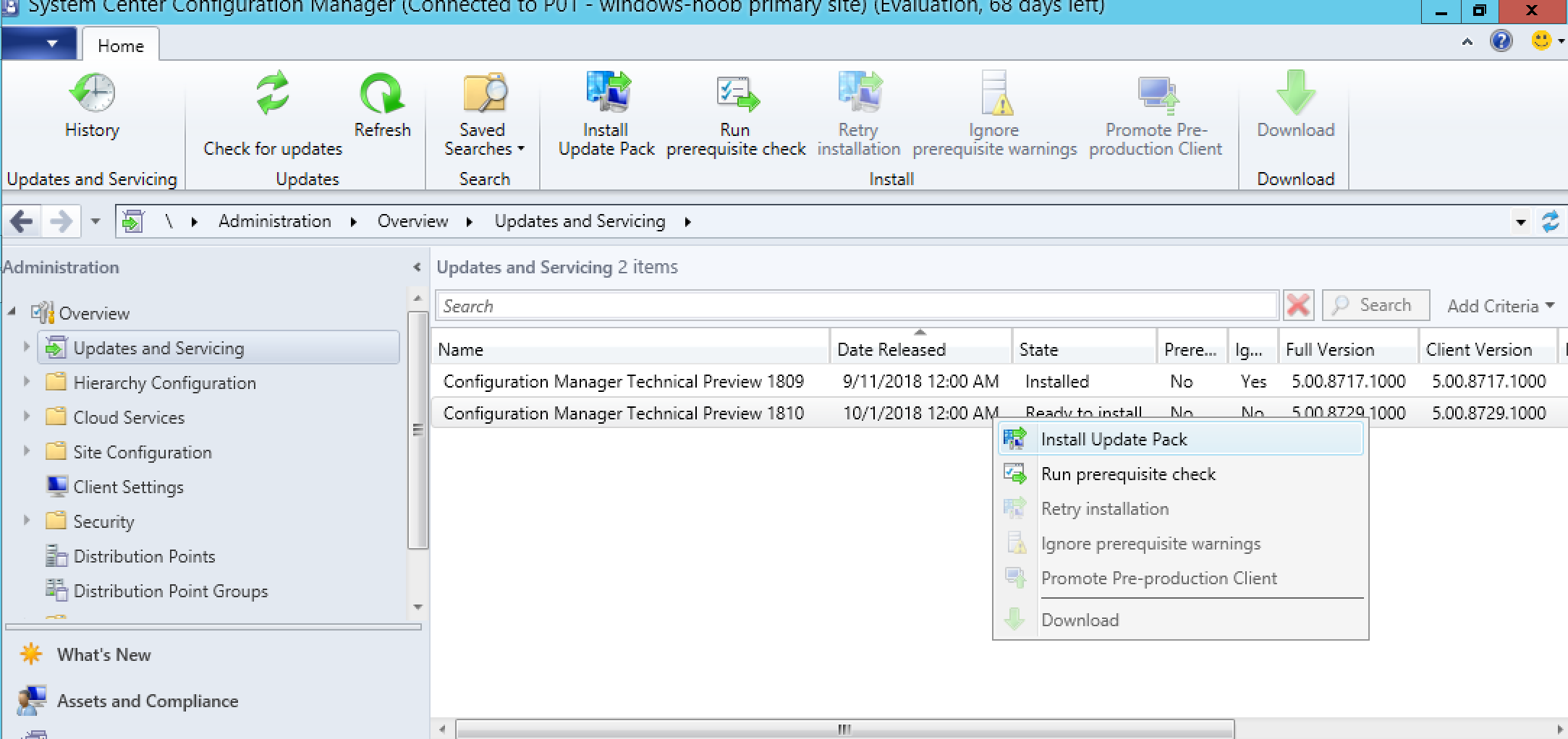Viewport: 1568px width, 739px height.
Task: Run prerequisite check from the ribbon
Action: point(736,114)
